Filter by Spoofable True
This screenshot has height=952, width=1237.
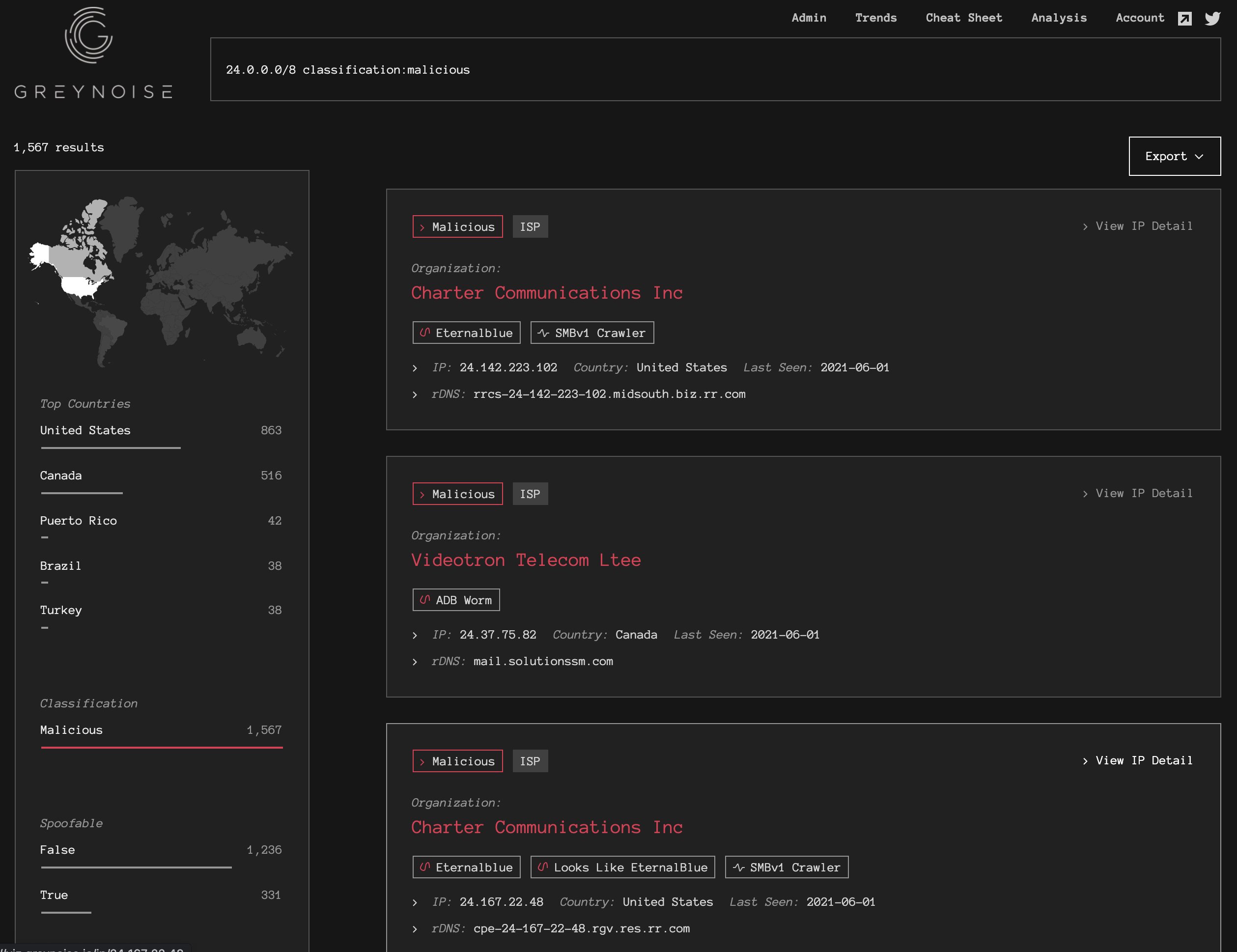point(54,896)
